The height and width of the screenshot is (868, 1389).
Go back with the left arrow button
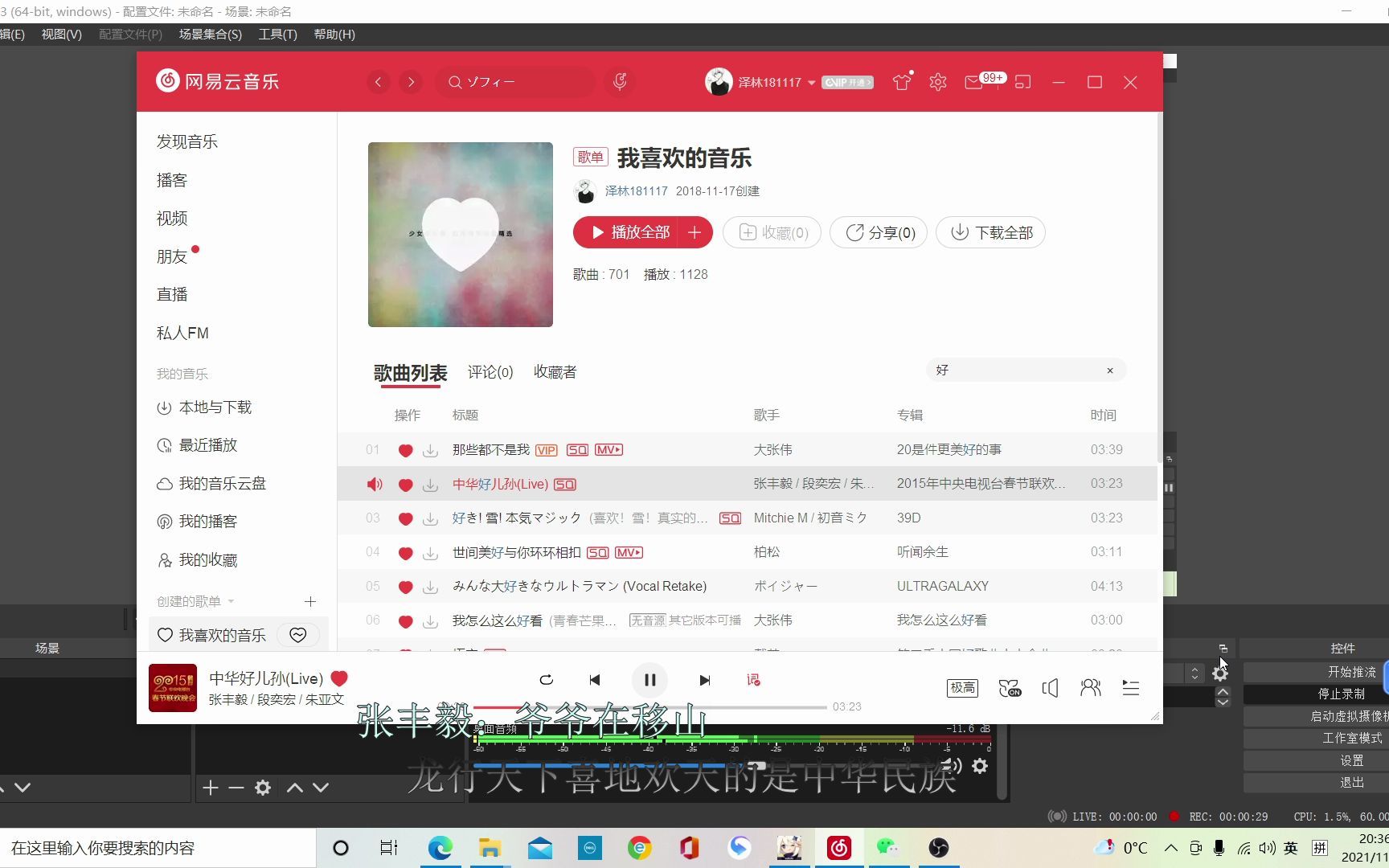click(378, 82)
